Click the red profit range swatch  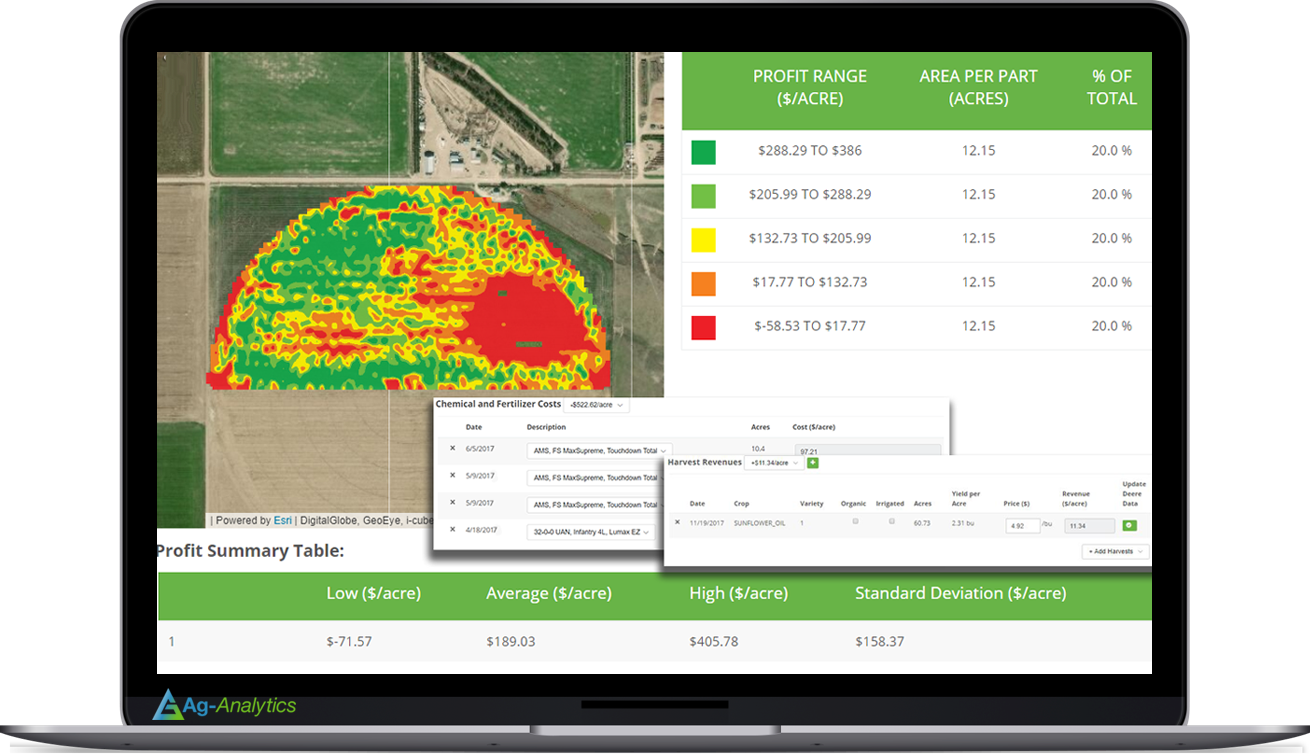tap(703, 326)
